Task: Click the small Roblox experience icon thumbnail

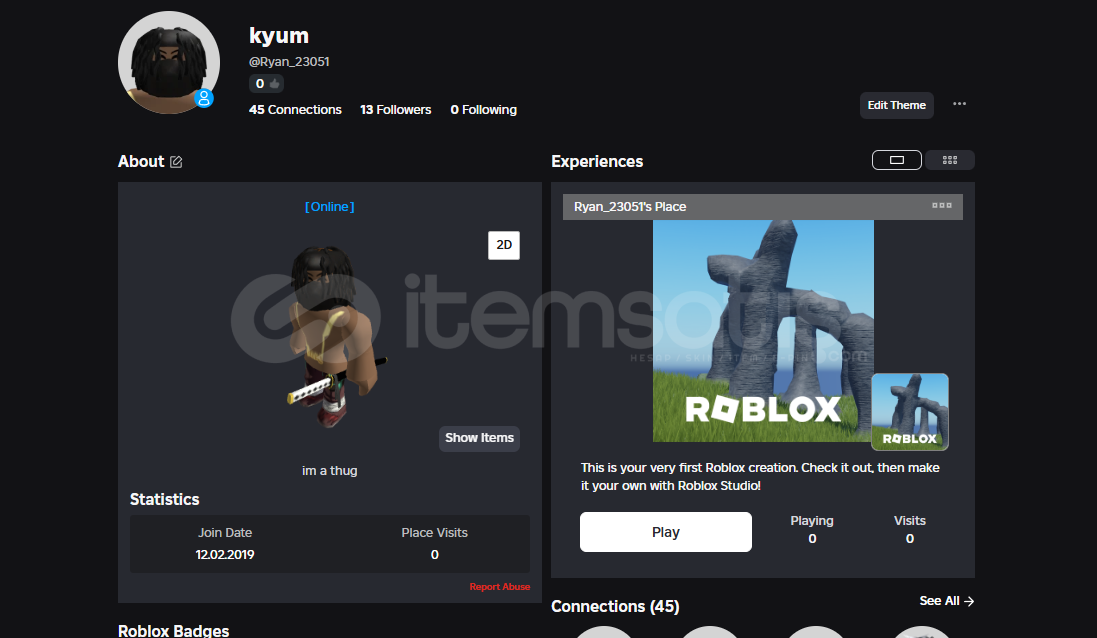Action: click(x=910, y=411)
